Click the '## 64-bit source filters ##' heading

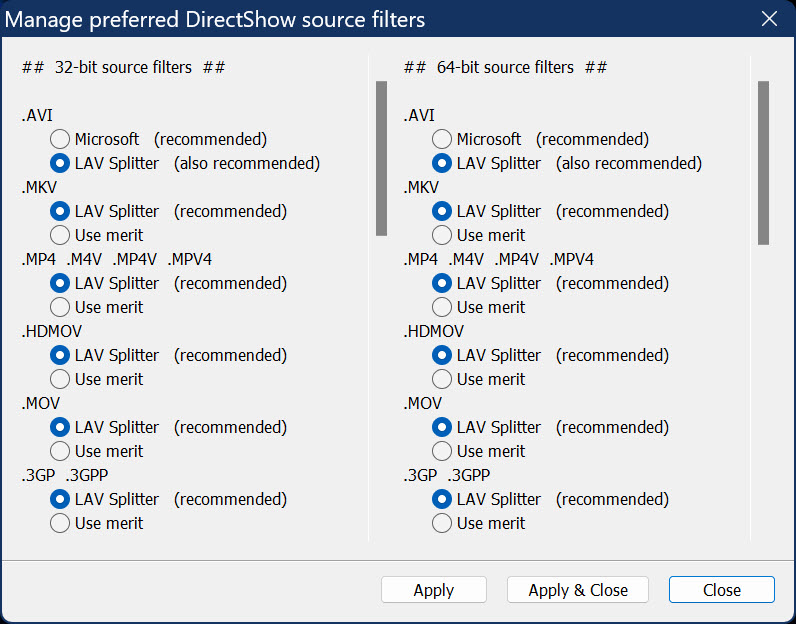[x=505, y=67]
